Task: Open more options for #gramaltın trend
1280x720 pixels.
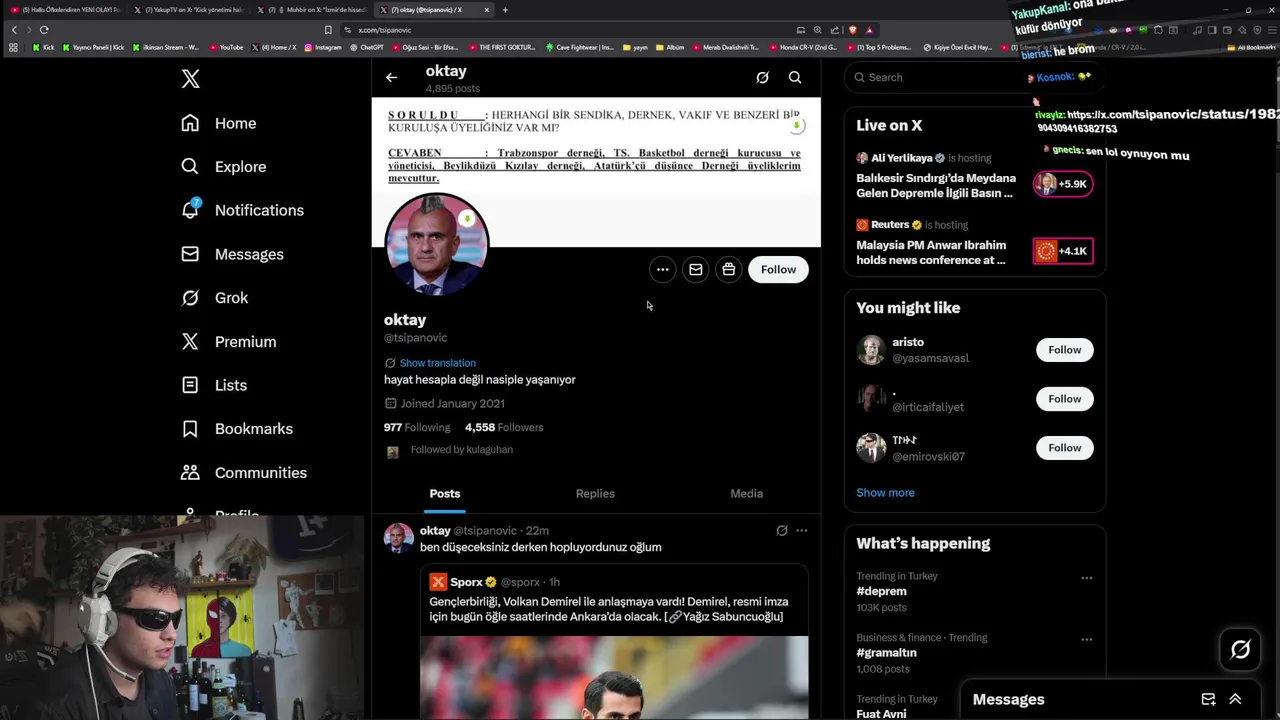Action: pos(1086,639)
